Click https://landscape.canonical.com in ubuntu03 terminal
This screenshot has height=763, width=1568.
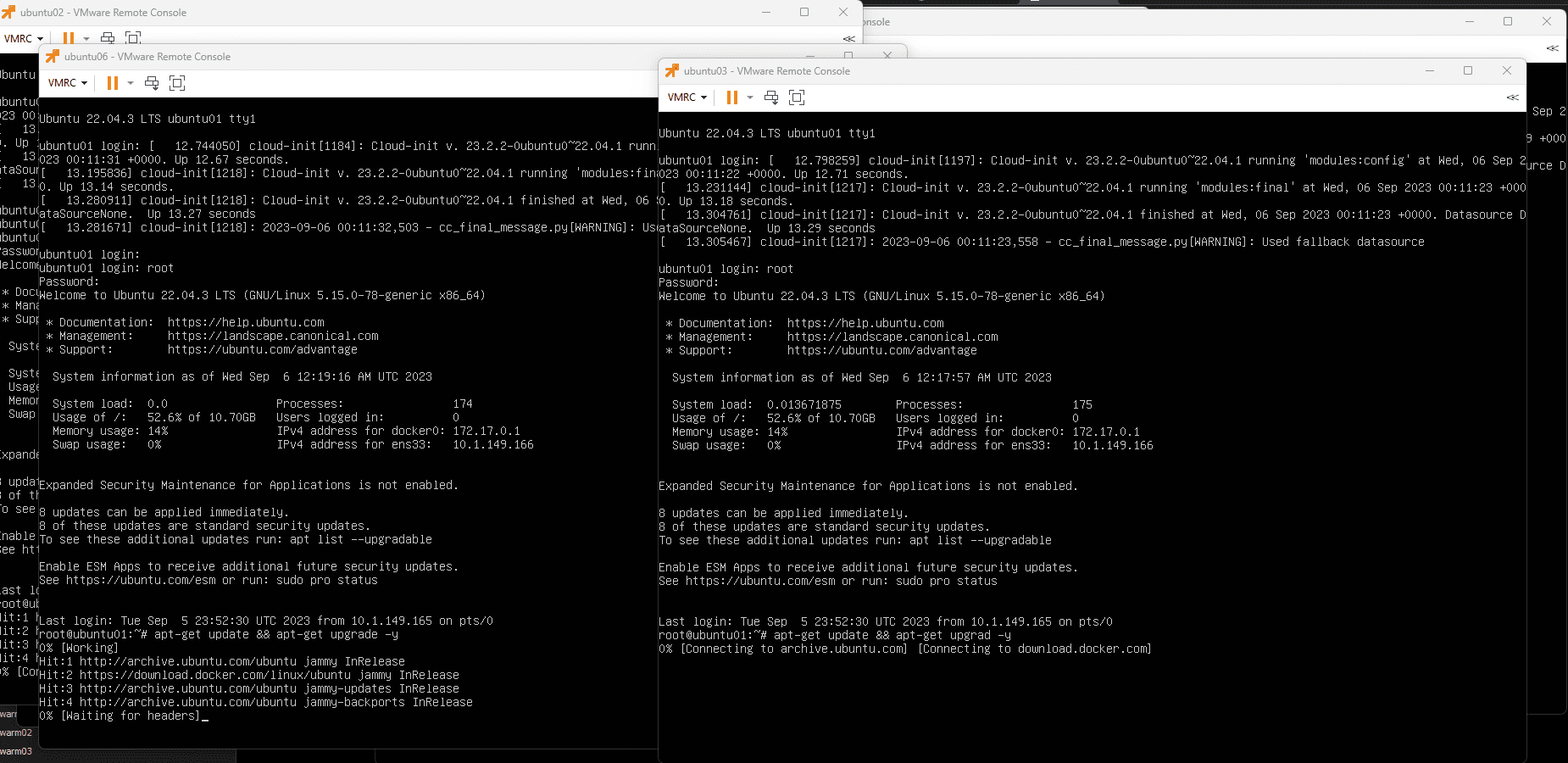(892, 337)
